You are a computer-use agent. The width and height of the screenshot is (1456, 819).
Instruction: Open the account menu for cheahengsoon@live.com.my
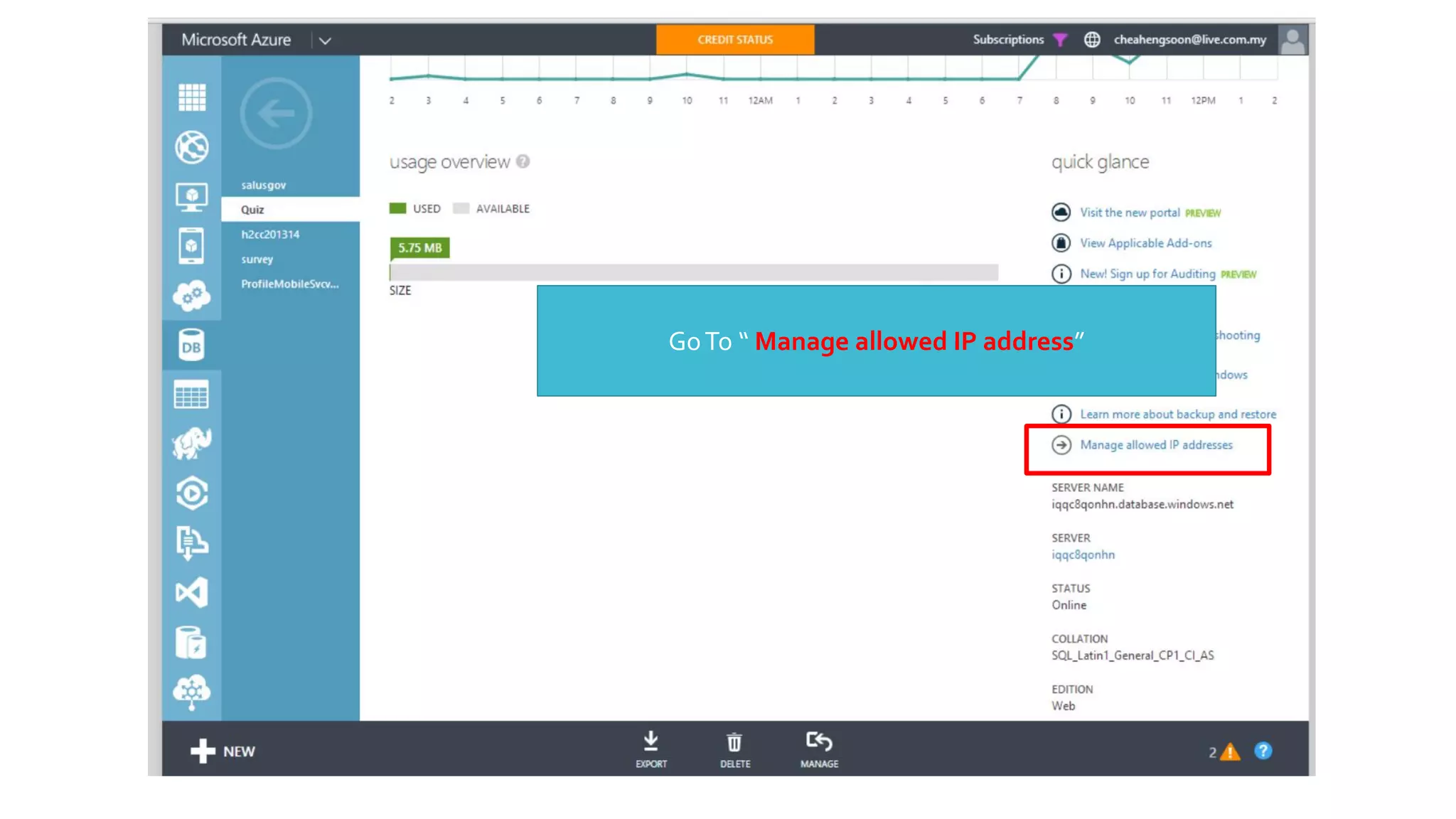[1189, 40]
